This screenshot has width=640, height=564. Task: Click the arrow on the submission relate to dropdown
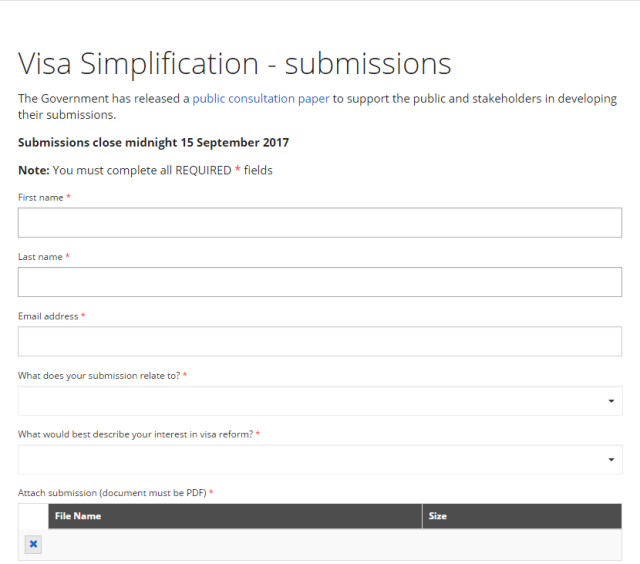coord(611,401)
